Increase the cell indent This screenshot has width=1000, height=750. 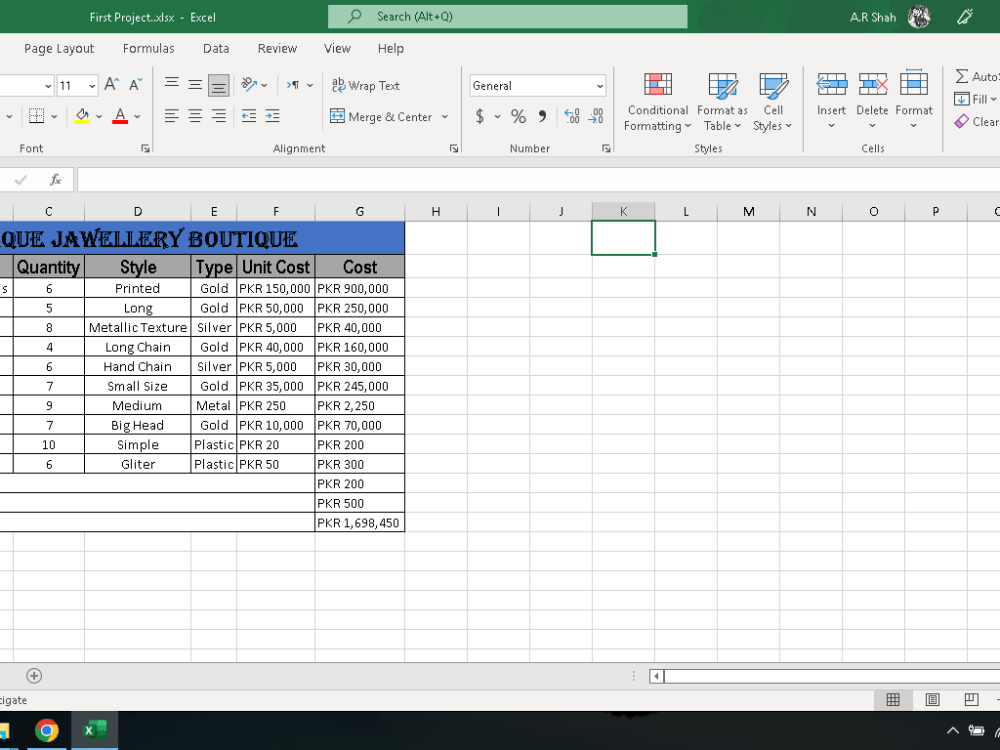tap(272, 116)
